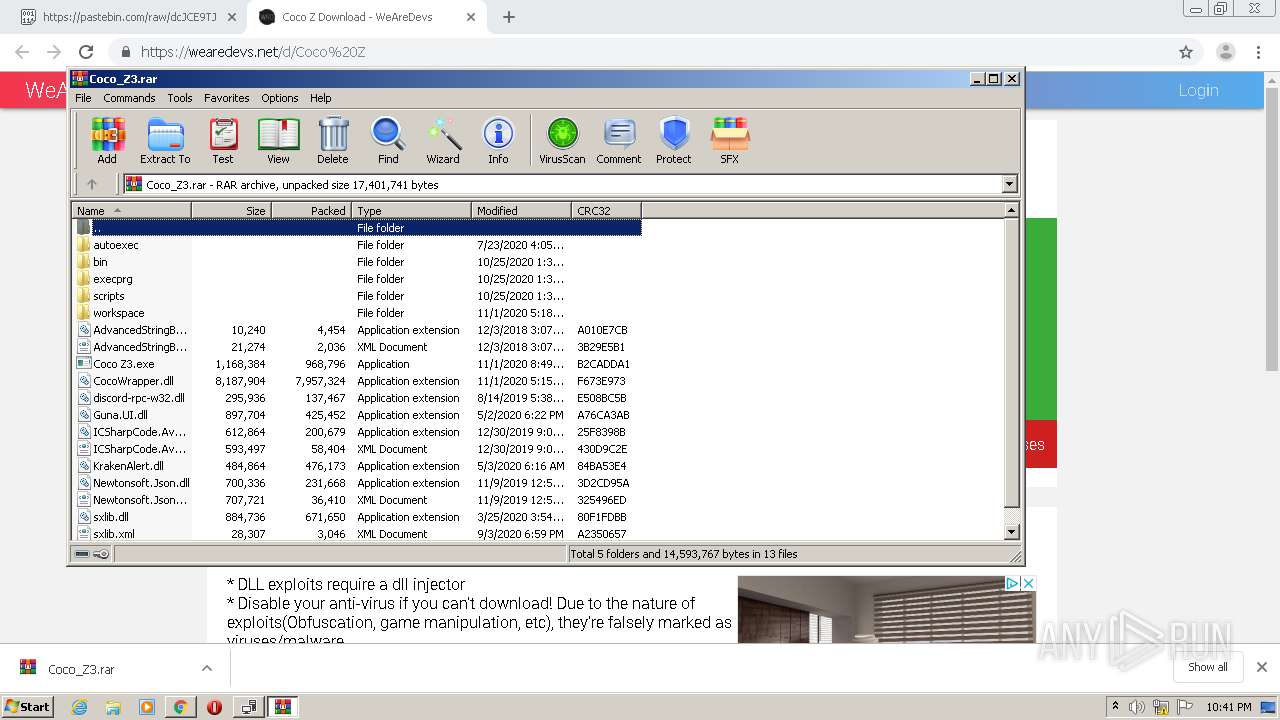Click Show all downloads button
1280x720 pixels.
(x=1207, y=667)
